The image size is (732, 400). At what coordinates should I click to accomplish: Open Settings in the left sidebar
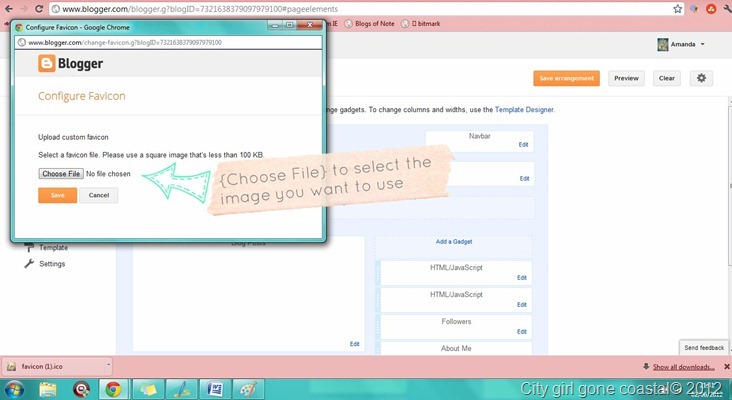coord(52,264)
